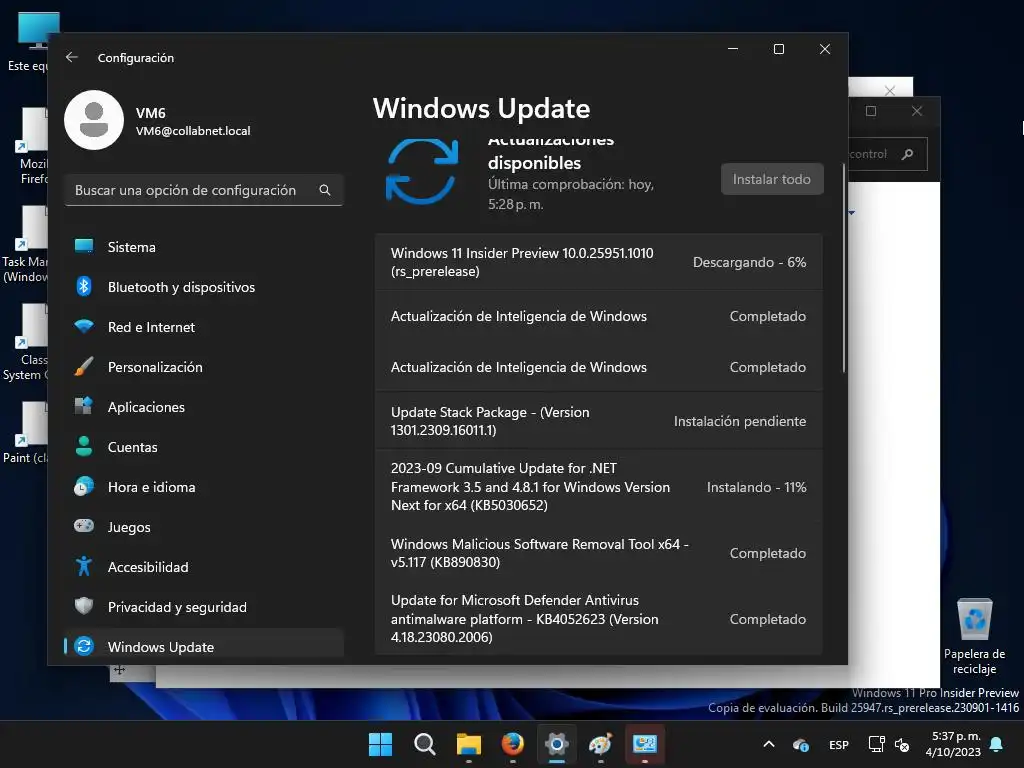Image resolution: width=1024 pixels, height=768 pixels.
Task: Click the Personalización brush icon
Action: tap(84, 366)
